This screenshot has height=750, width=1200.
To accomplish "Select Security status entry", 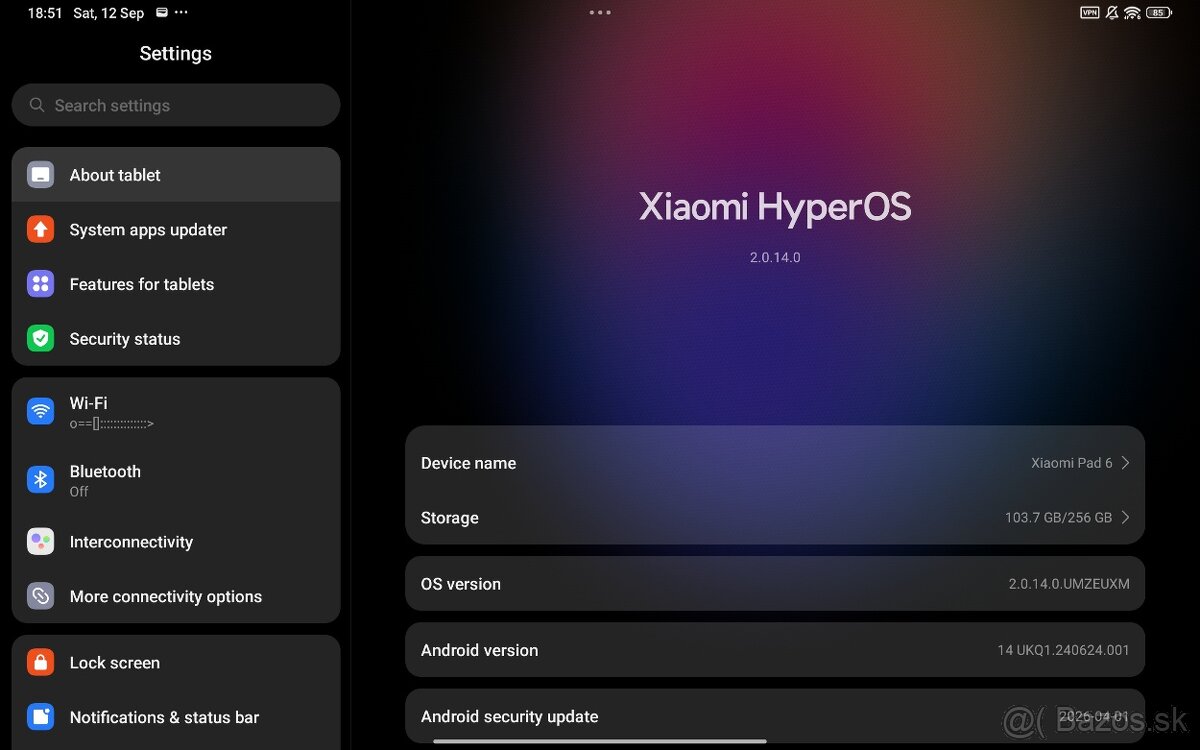I will [x=176, y=339].
